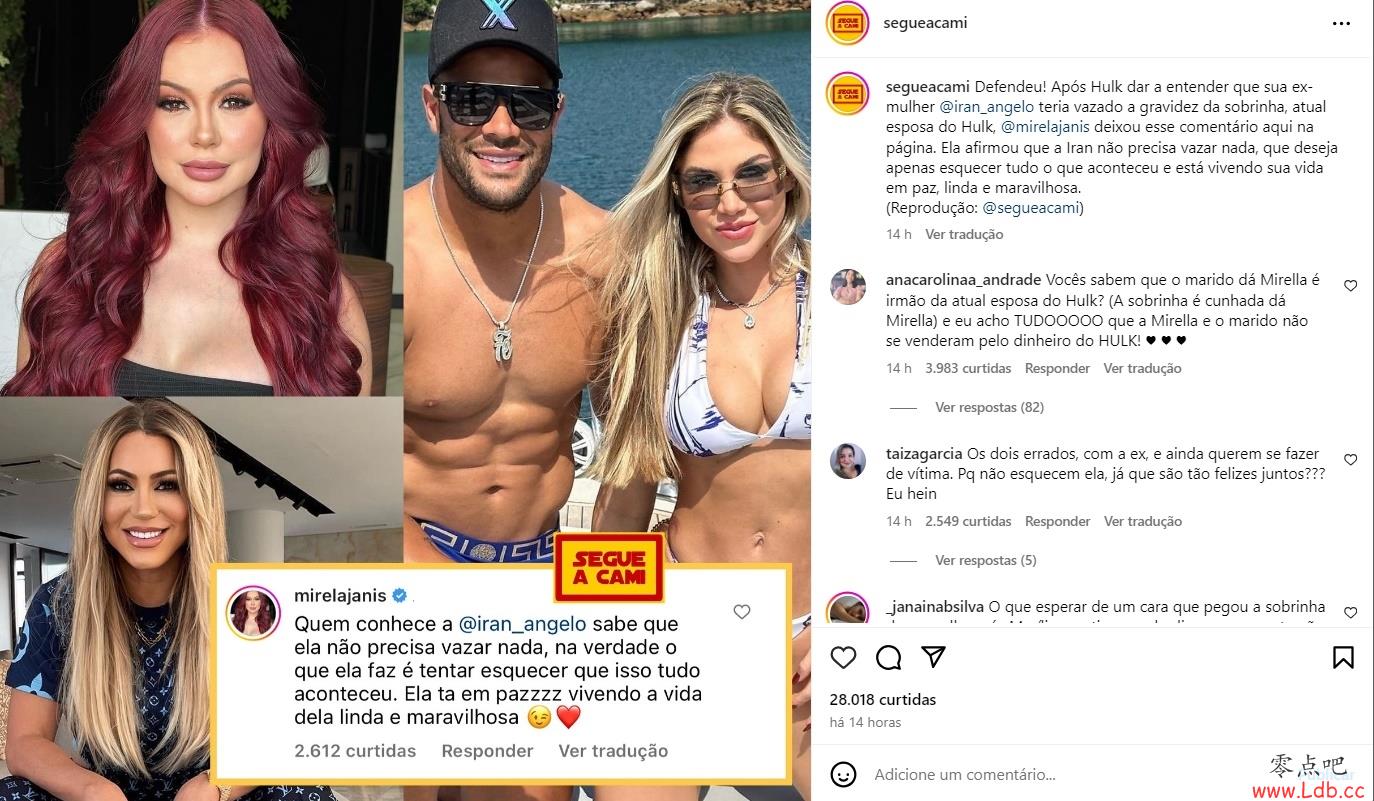Expand Ver respostas (5) replies

(985, 560)
